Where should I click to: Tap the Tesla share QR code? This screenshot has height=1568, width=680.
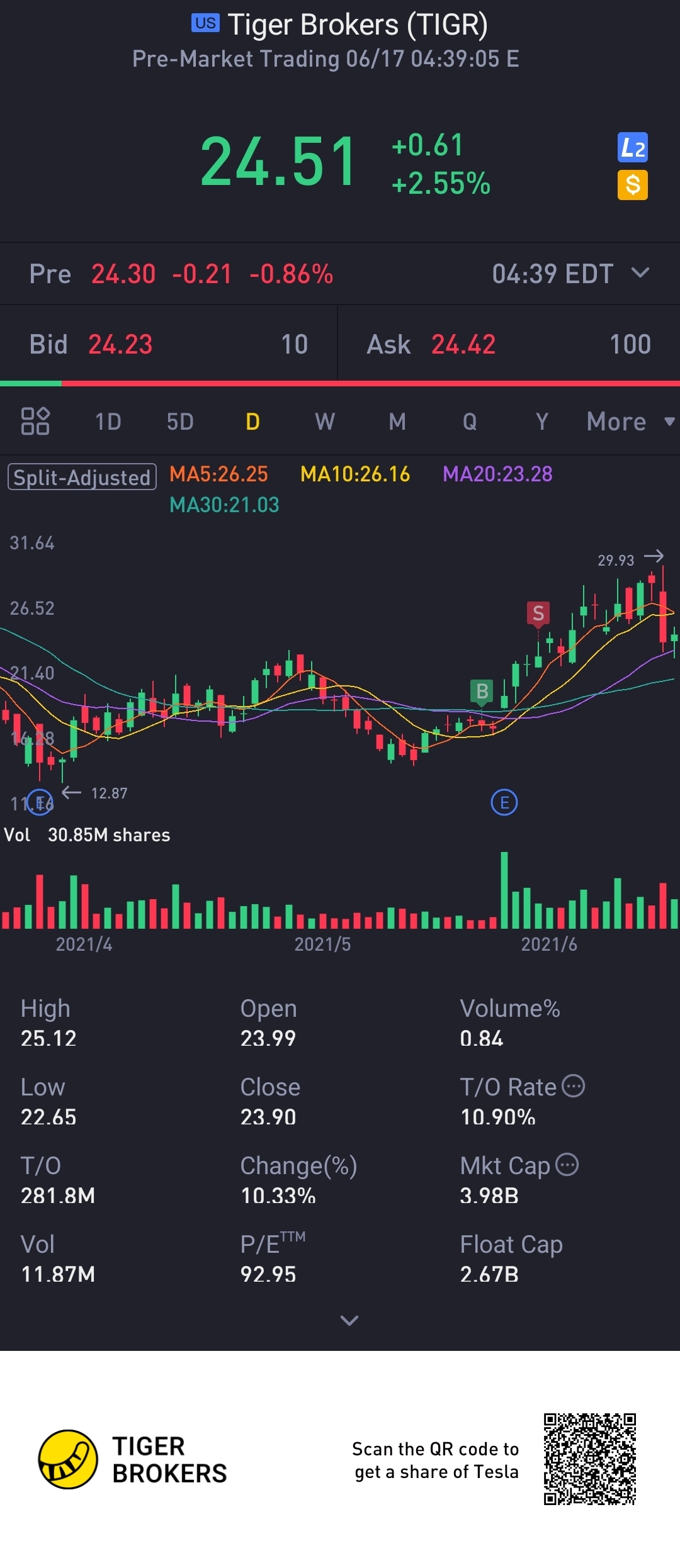590,1459
